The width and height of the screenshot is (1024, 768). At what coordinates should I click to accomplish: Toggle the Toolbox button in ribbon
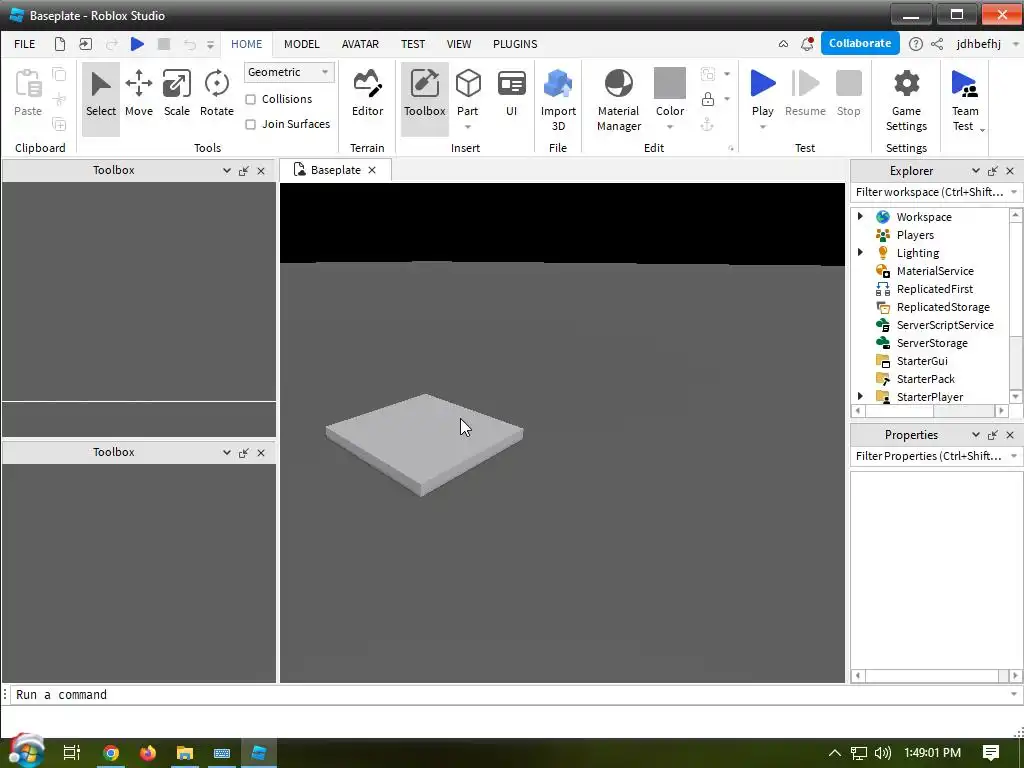(x=424, y=98)
